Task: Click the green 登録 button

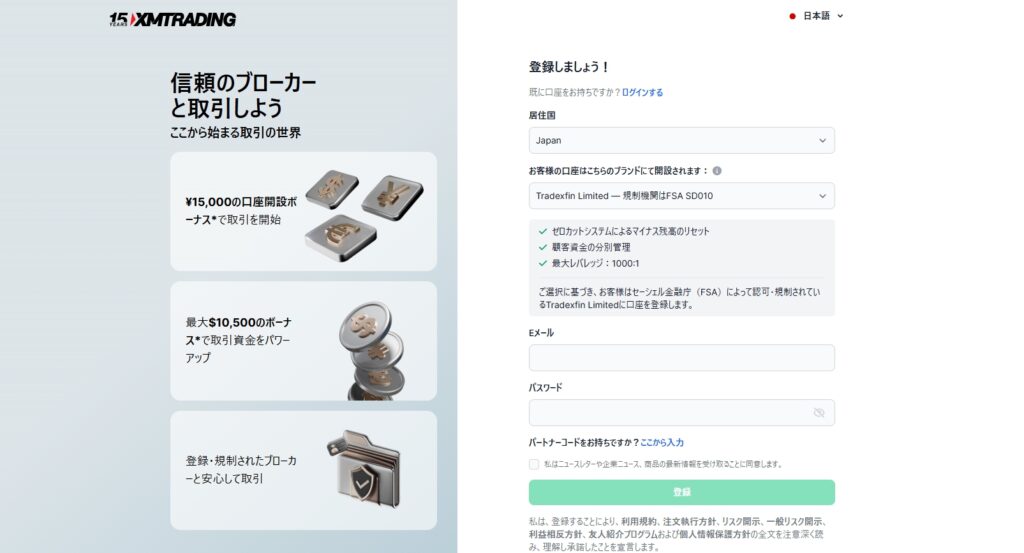Action: pyautogui.click(x=681, y=492)
